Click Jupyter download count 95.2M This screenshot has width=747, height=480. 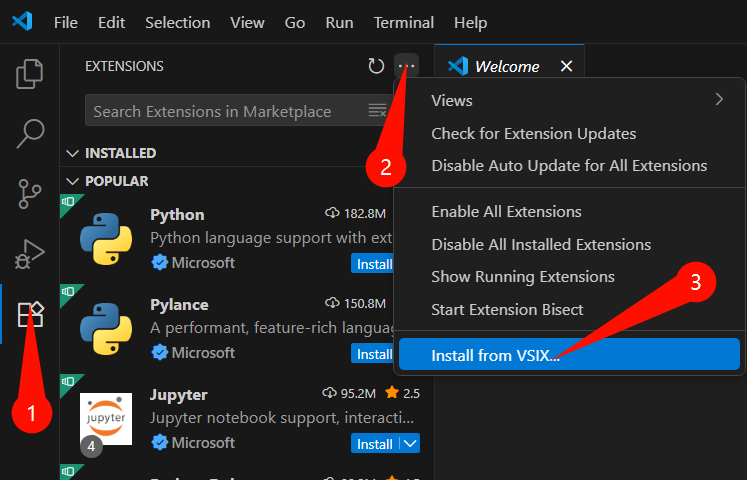349,393
